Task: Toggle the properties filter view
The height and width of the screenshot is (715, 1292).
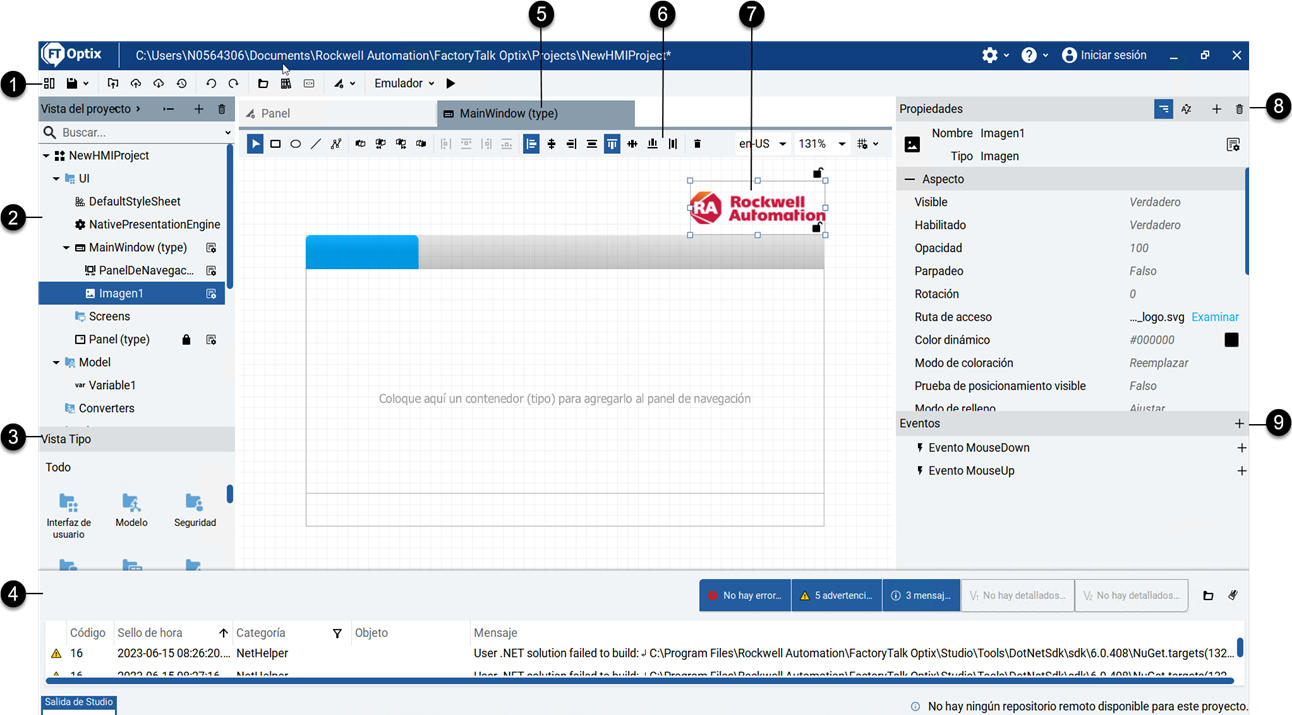Action: 1162,108
